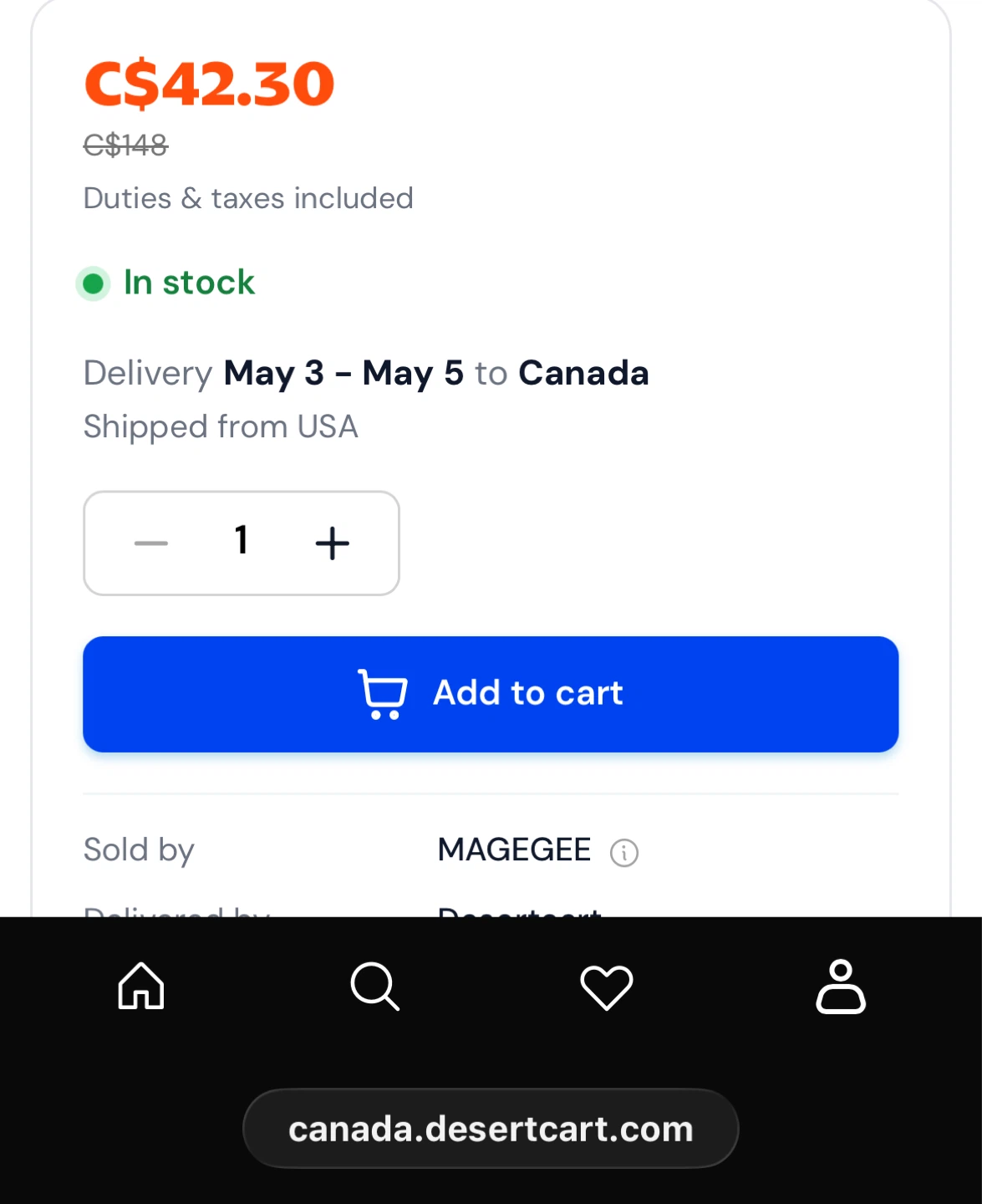Decrease quantity with the minus icon
The height and width of the screenshot is (1204, 982).
click(x=151, y=543)
